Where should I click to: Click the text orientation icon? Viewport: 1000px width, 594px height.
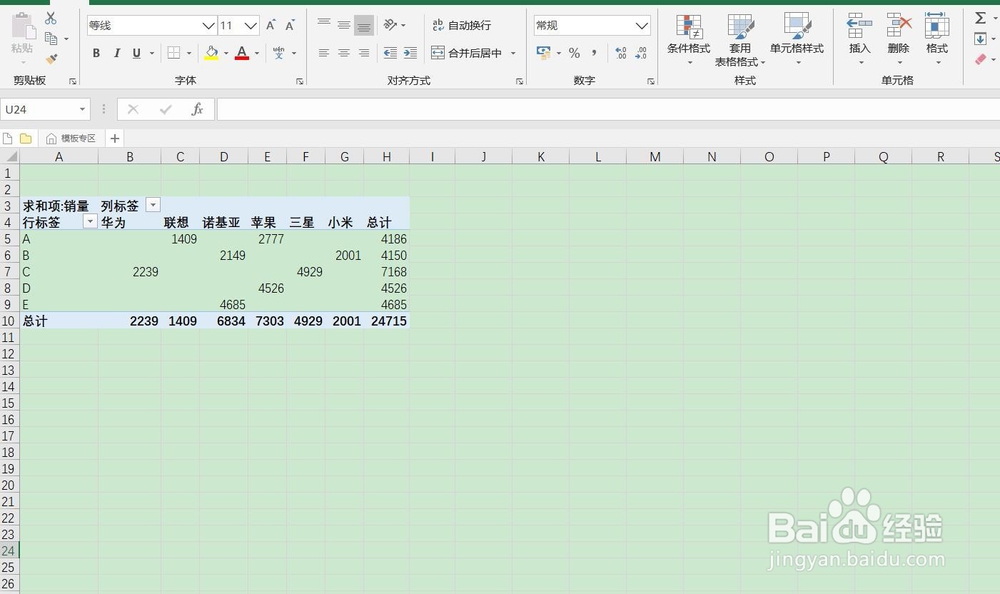[390, 25]
